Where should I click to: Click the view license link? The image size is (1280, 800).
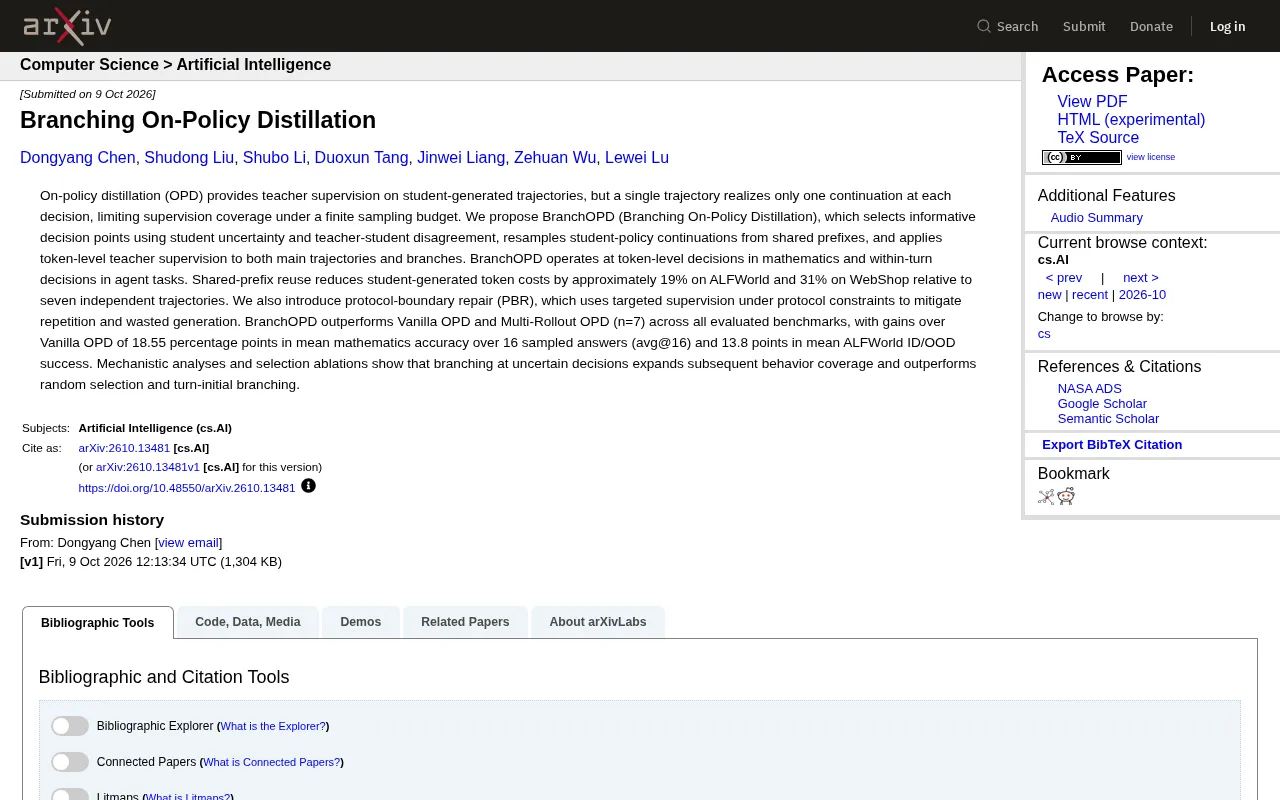coord(1151,157)
